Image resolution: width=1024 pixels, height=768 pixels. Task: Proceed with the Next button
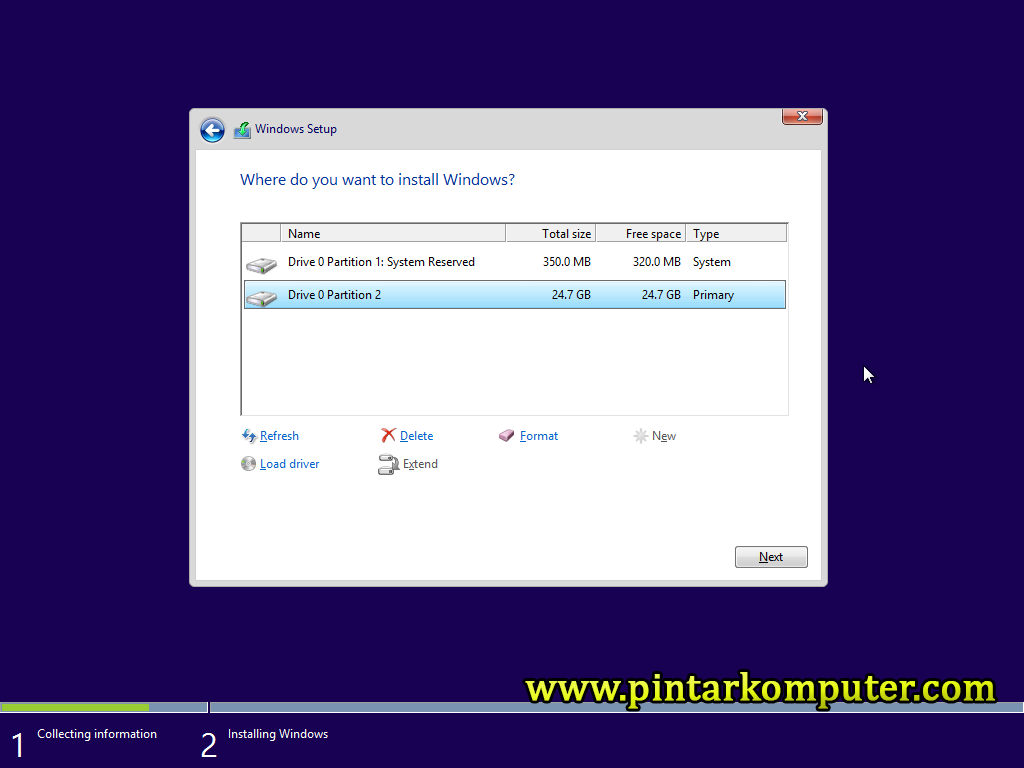771,557
